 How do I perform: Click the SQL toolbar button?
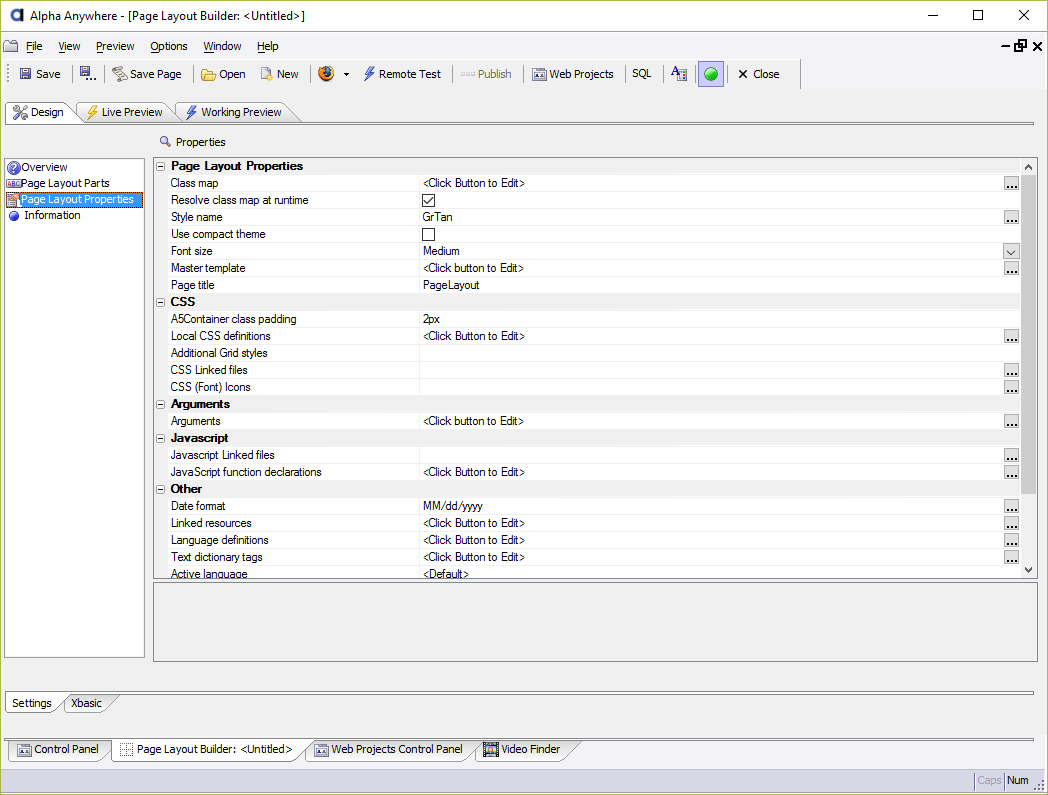tap(642, 74)
